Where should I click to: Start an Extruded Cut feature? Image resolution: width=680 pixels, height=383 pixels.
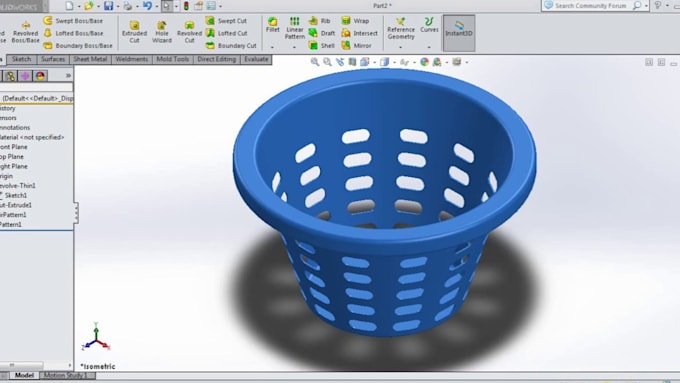tap(134, 32)
